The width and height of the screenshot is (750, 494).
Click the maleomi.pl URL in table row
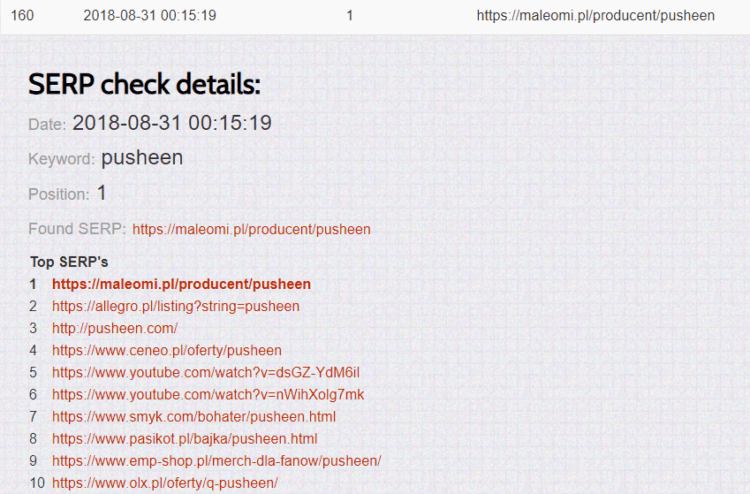(596, 16)
